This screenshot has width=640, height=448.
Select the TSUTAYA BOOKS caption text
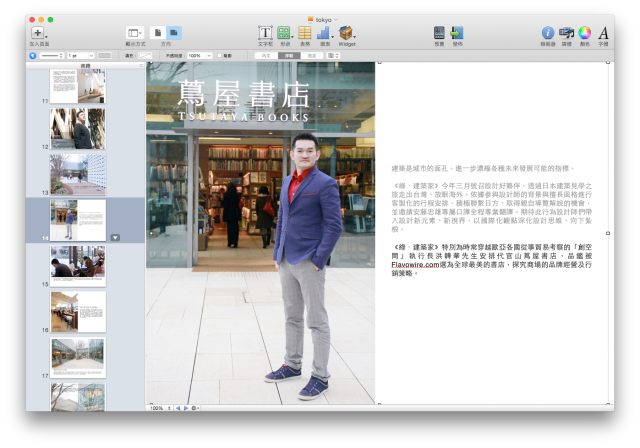pos(243,117)
